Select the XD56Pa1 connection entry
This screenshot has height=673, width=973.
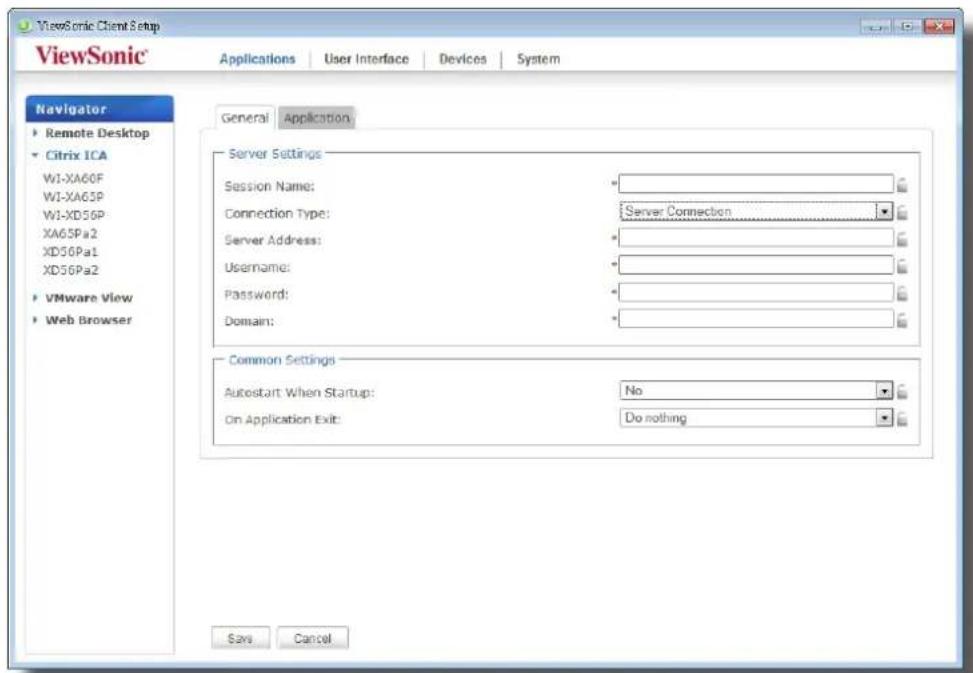70,252
